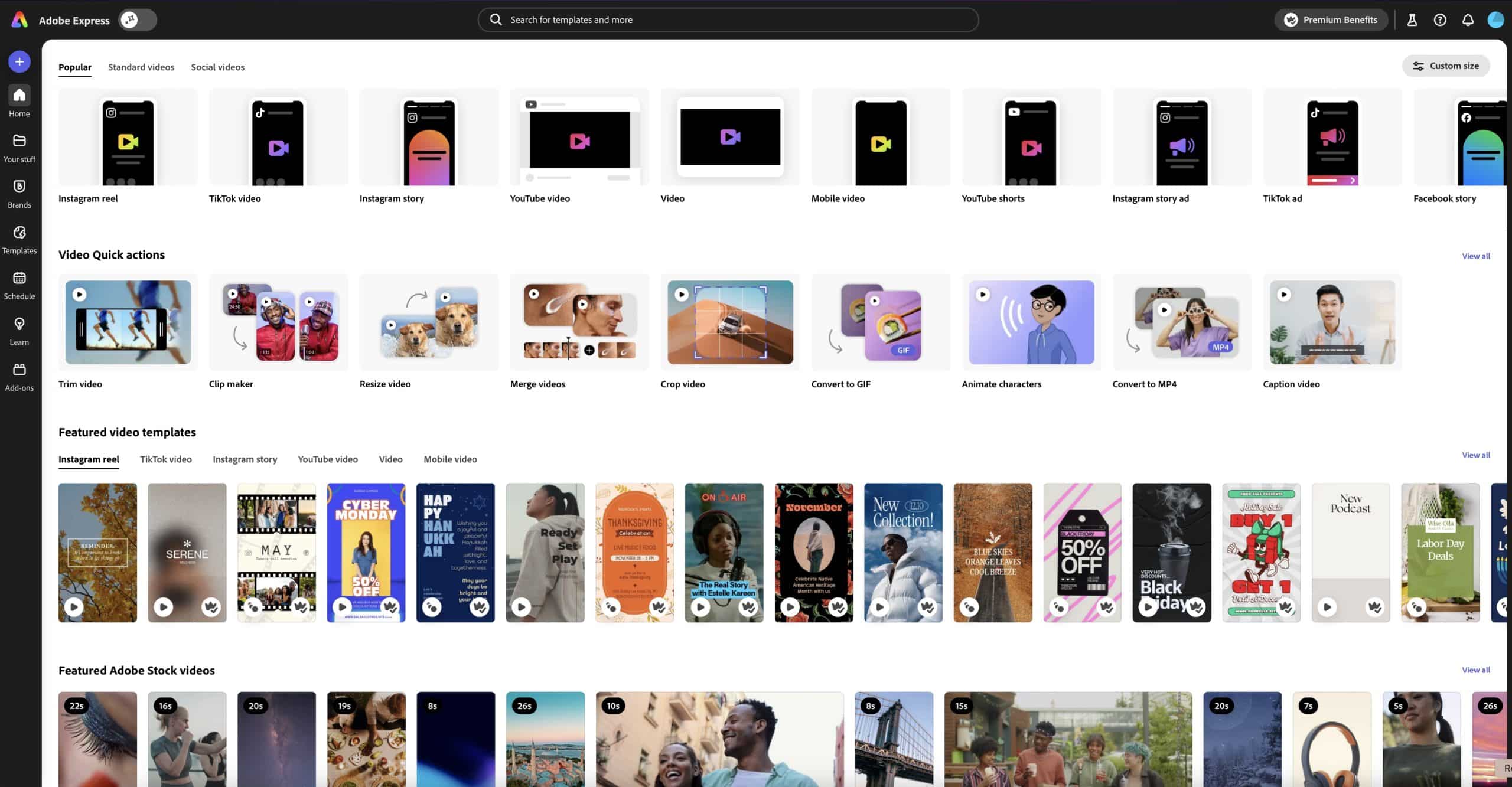Screen dimensions: 1512x787
Task: Open the Add-ons panel in the sidebar
Action: coord(19,377)
